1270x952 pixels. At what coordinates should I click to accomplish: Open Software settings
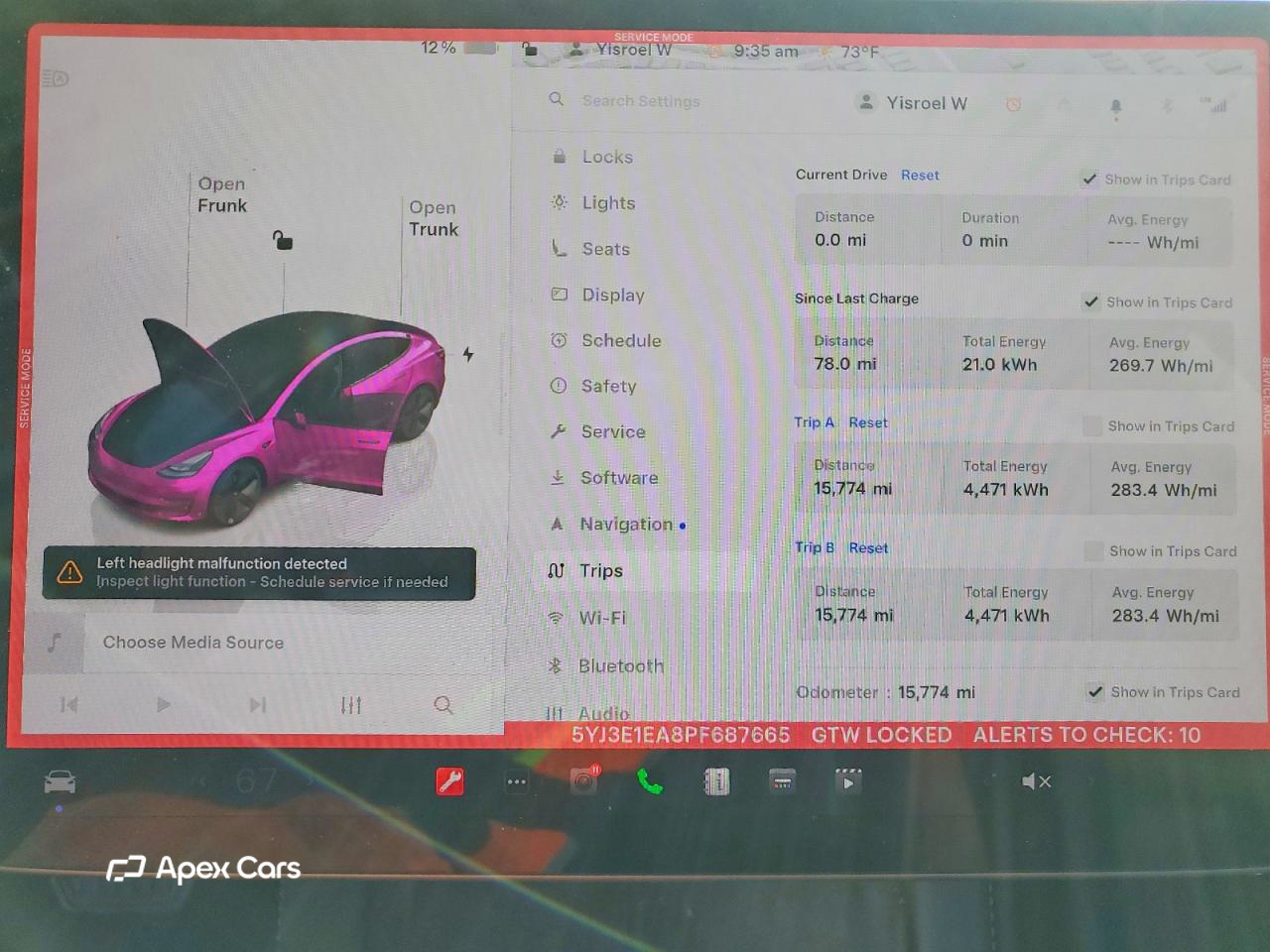619,477
